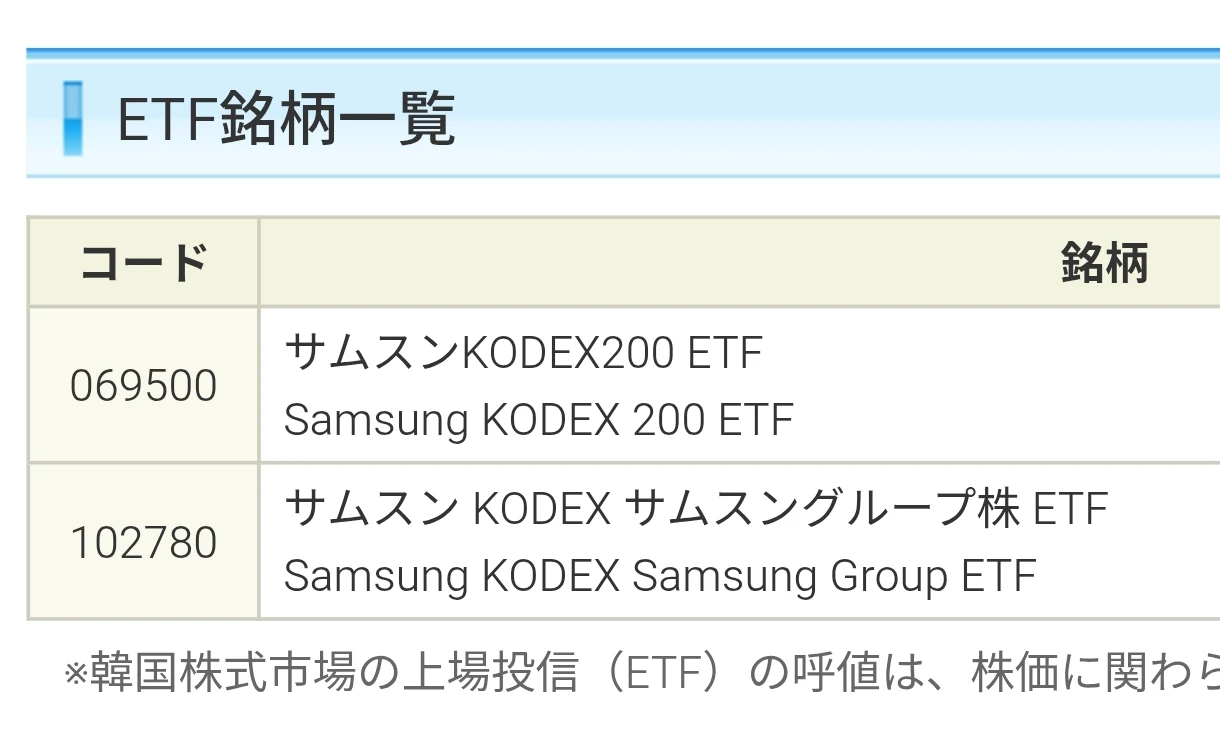The width and height of the screenshot is (1220, 737).
Task: Select the コード column header
Action: coord(143,263)
